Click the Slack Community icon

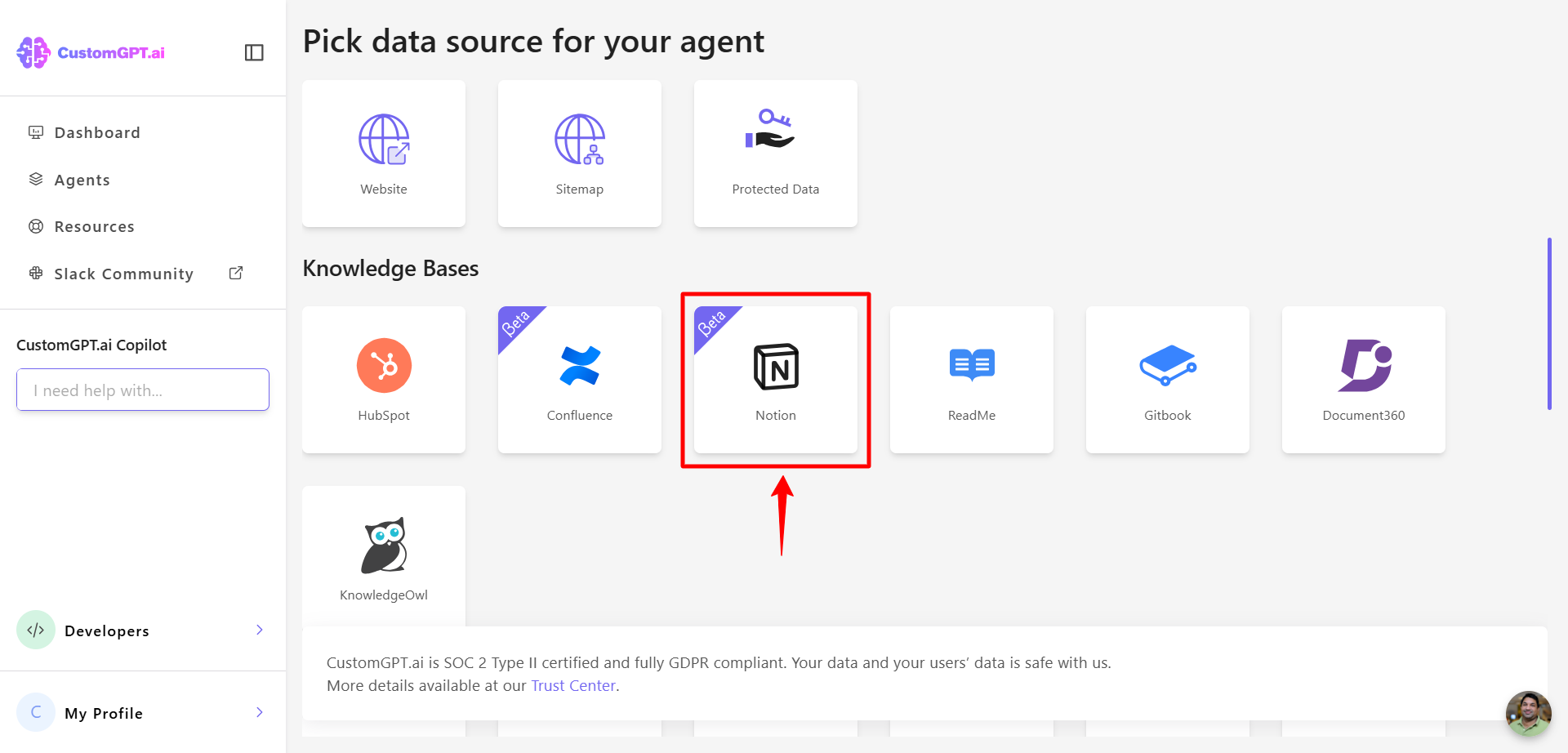coord(36,273)
